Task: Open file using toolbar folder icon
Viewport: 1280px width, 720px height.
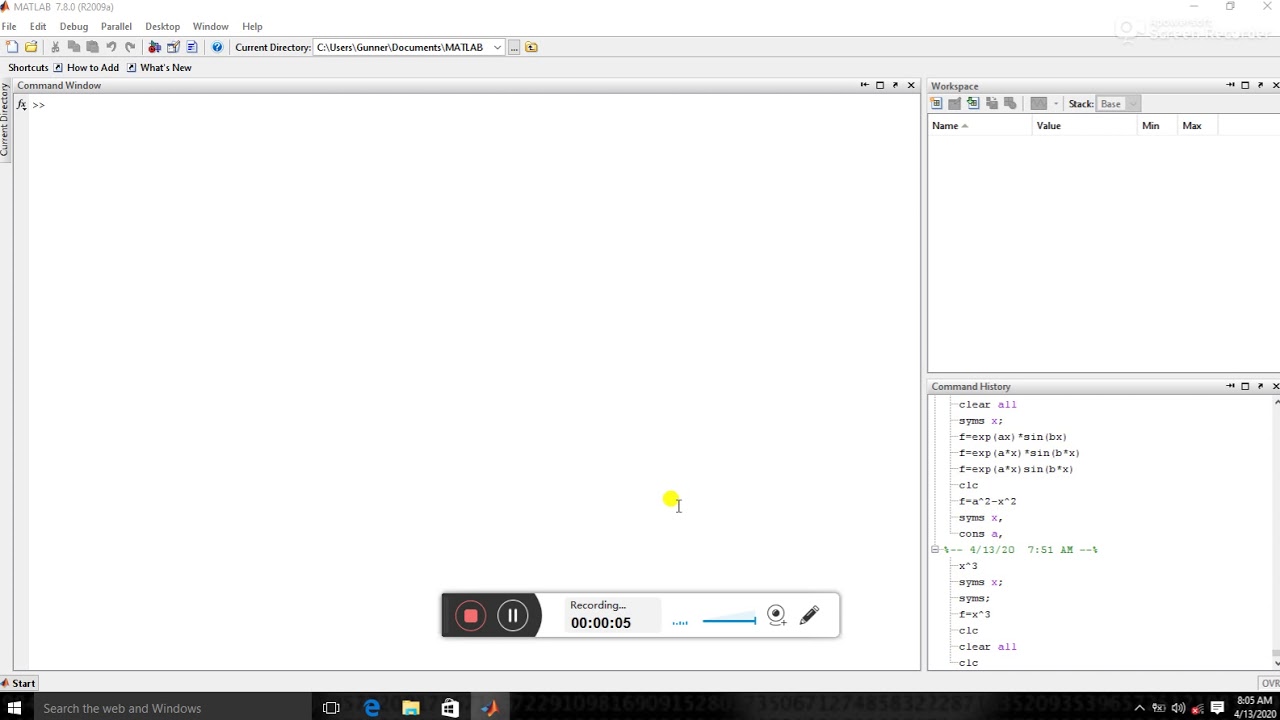Action: coord(31,47)
